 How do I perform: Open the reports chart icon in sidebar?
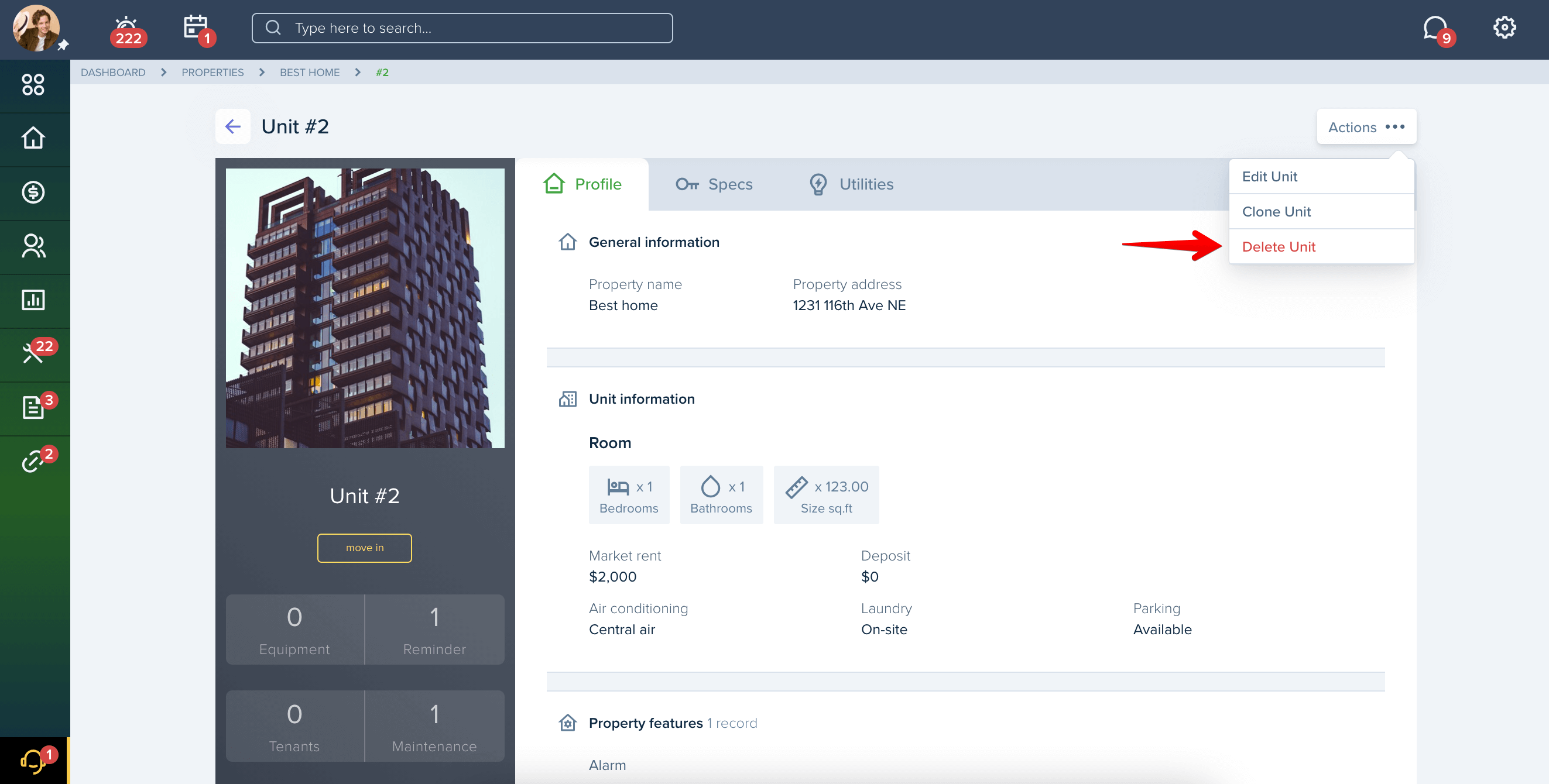pyautogui.click(x=33, y=300)
